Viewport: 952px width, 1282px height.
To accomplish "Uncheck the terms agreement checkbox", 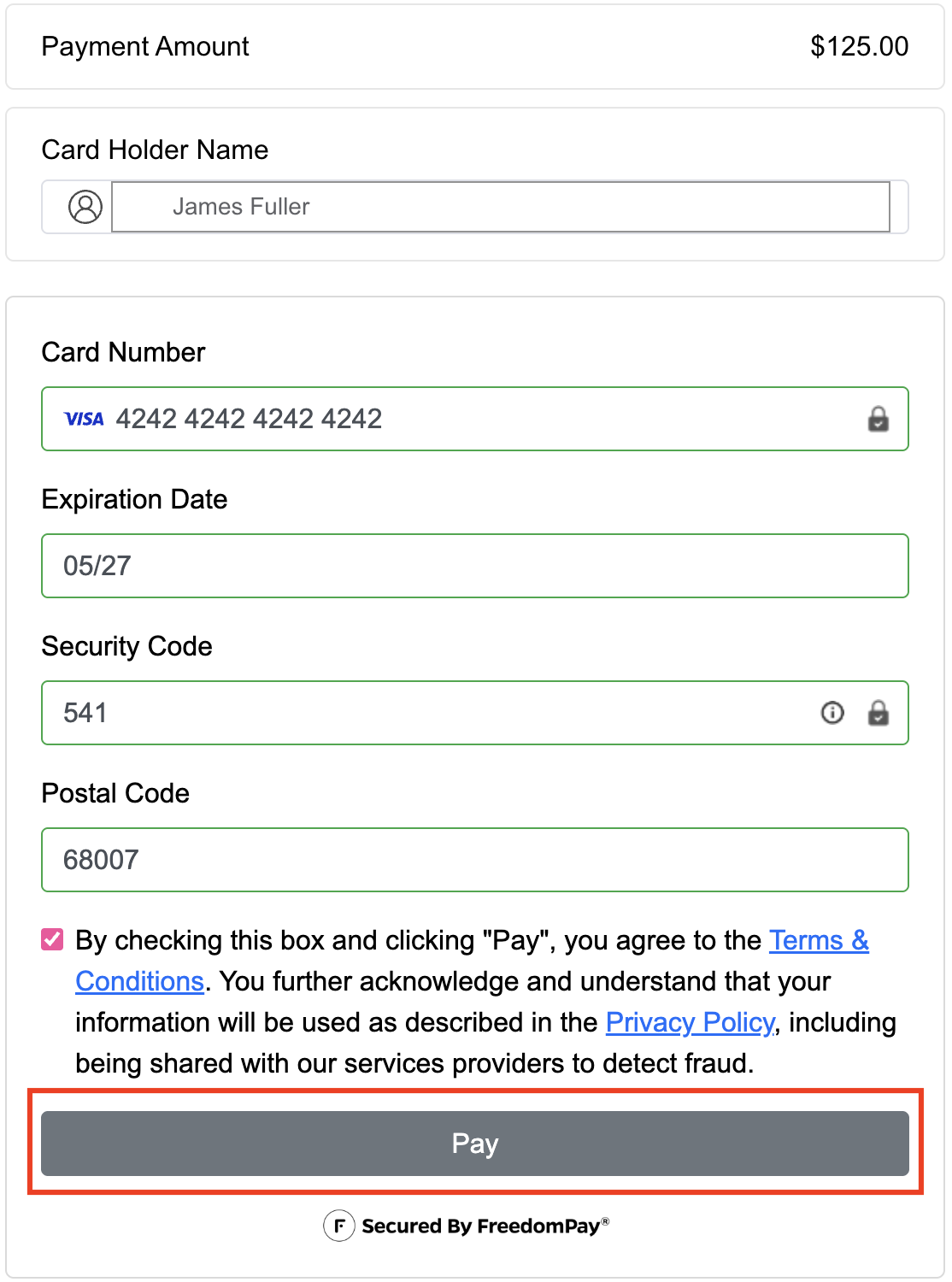I will (x=52, y=940).
